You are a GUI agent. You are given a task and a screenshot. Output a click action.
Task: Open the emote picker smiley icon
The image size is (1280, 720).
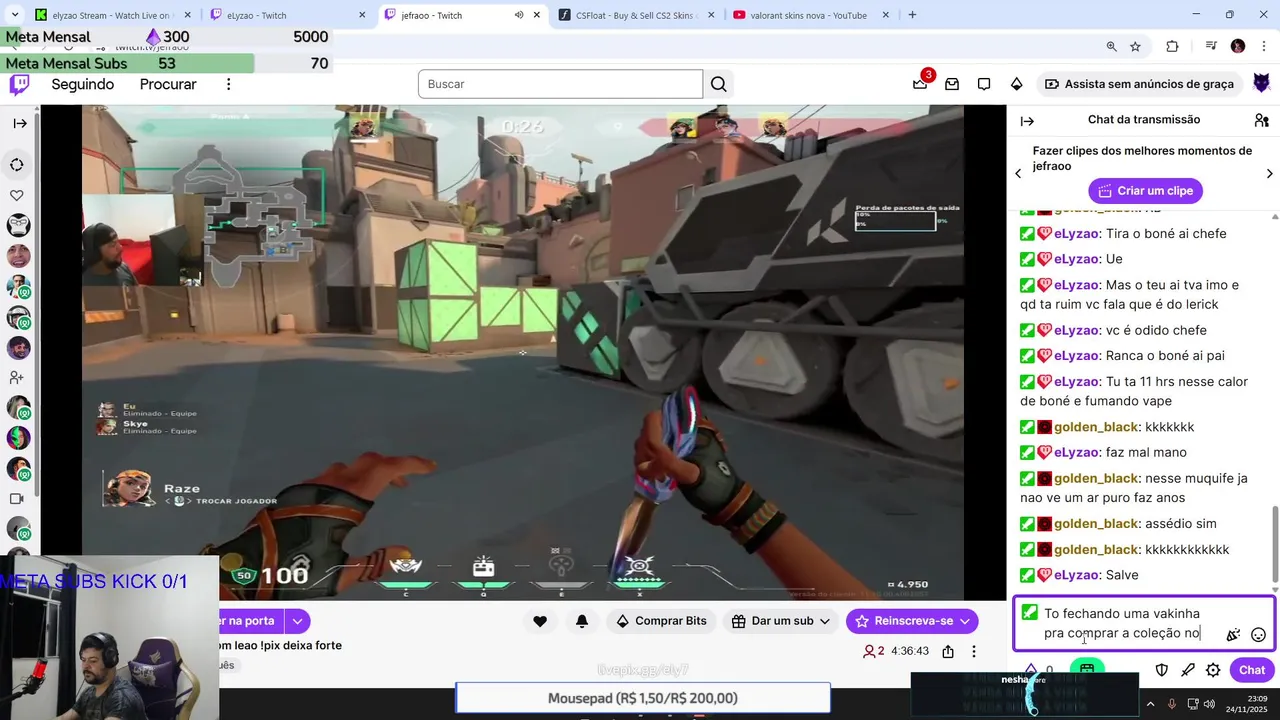coord(1259,634)
